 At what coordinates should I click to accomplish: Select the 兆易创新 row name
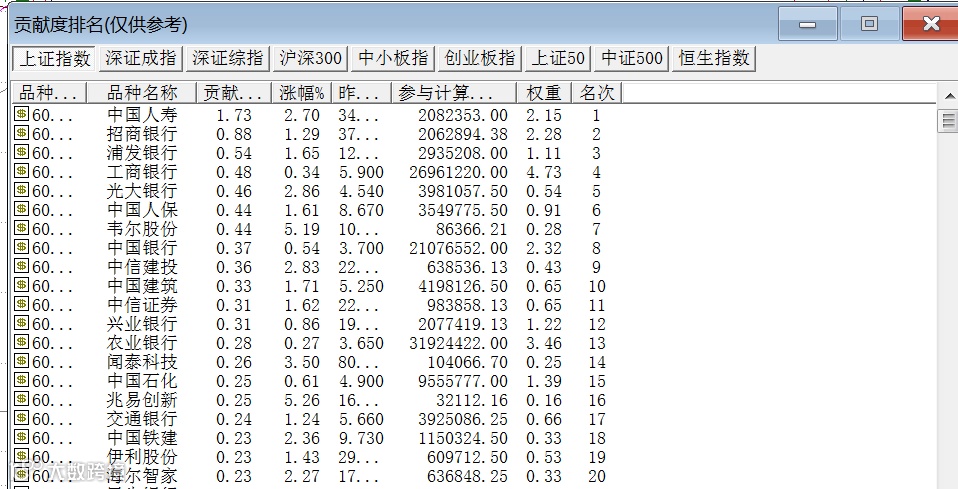142,400
